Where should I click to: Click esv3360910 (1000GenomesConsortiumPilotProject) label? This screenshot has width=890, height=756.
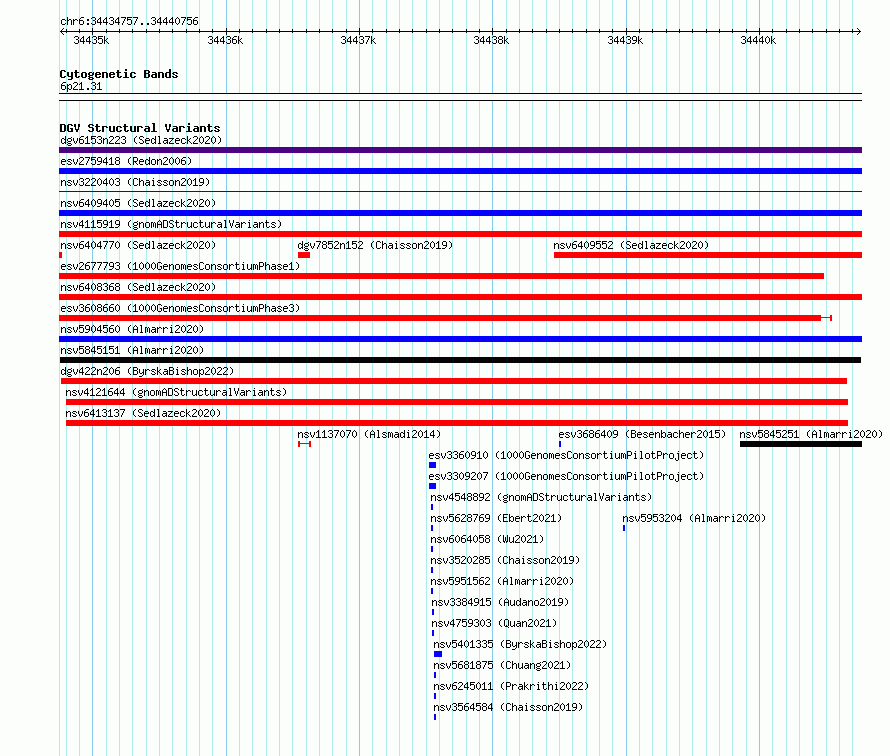566,455
